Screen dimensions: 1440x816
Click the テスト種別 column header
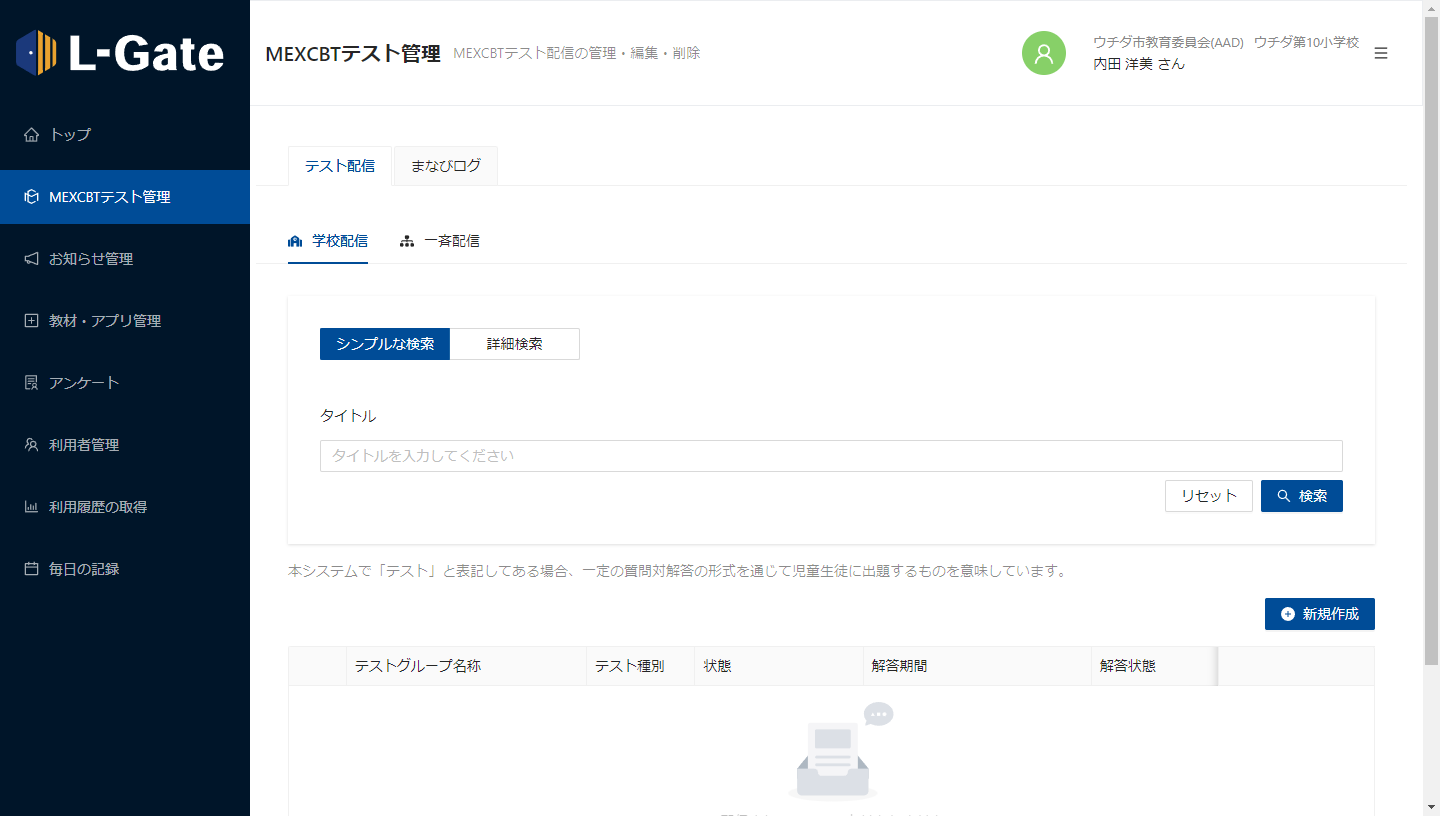pyautogui.click(x=641, y=666)
